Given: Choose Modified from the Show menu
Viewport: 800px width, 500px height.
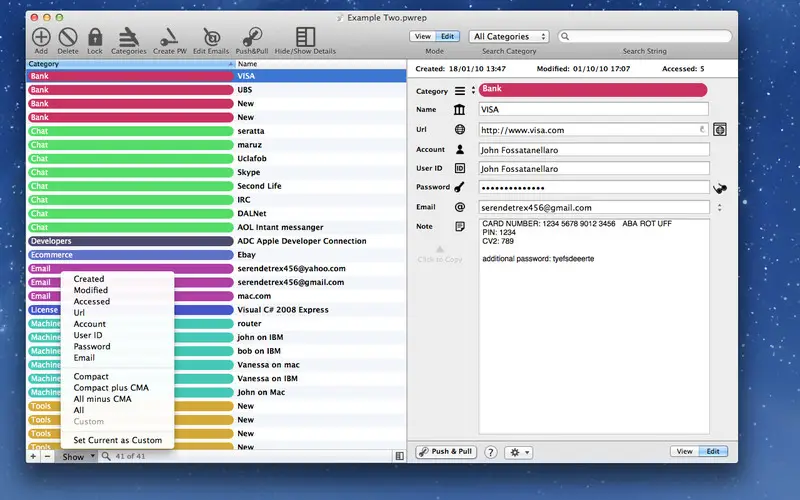Looking at the screenshot, I should (91, 290).
